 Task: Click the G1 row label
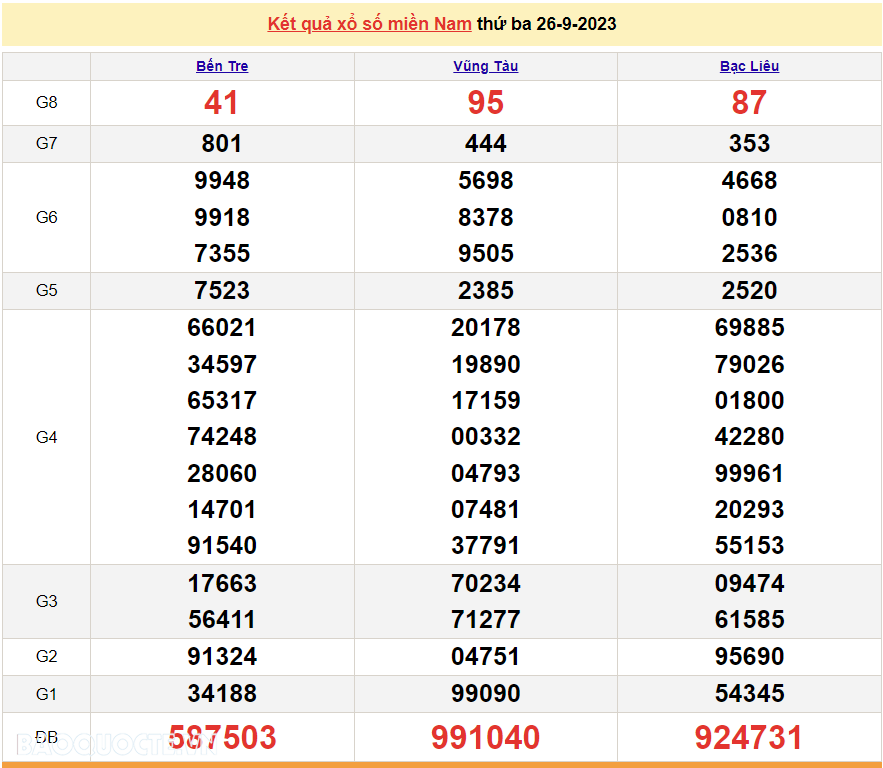click(46, 693)
